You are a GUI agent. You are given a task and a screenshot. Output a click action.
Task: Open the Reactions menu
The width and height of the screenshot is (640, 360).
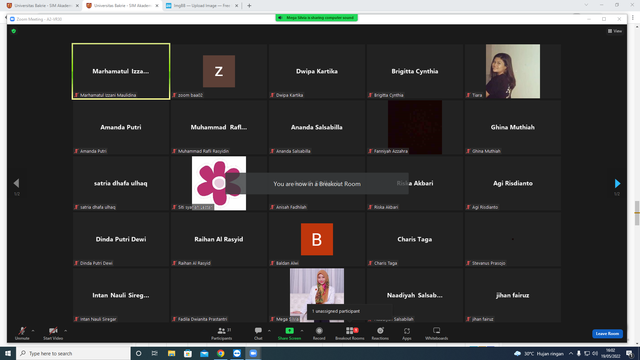coord(380,333)
